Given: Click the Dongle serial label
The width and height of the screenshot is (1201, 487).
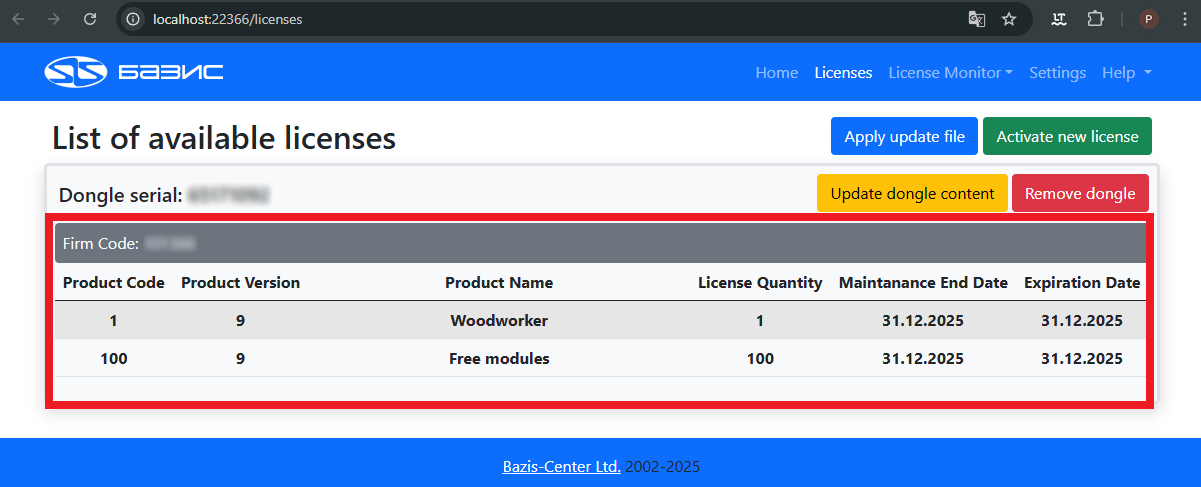Looking at the screenshot, I should pos(121,195).
